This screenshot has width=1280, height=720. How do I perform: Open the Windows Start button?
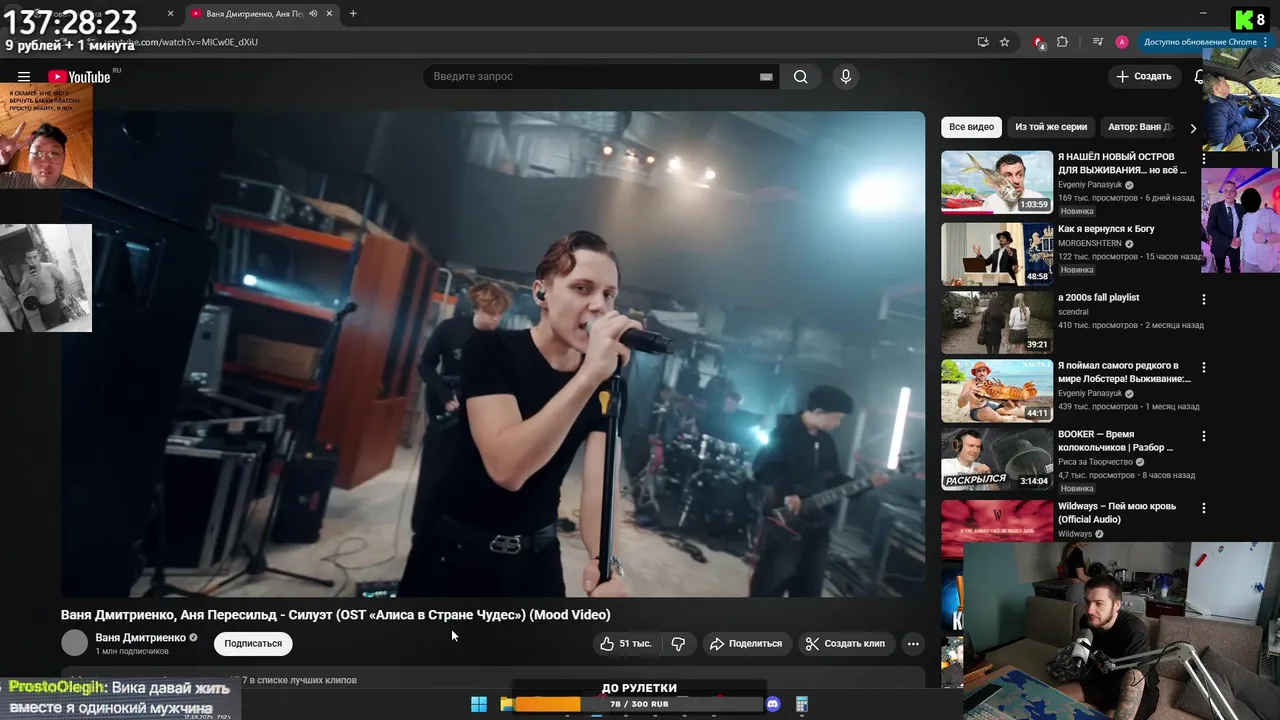(479, 704)
